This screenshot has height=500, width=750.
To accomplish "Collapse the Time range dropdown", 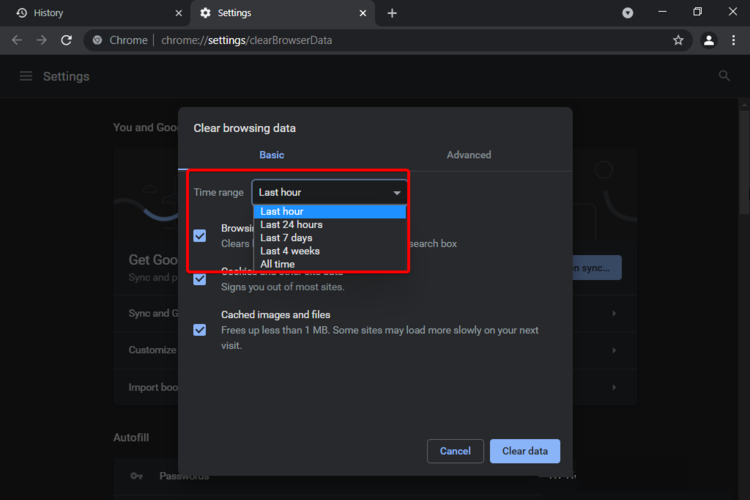I will pos(330,192).
